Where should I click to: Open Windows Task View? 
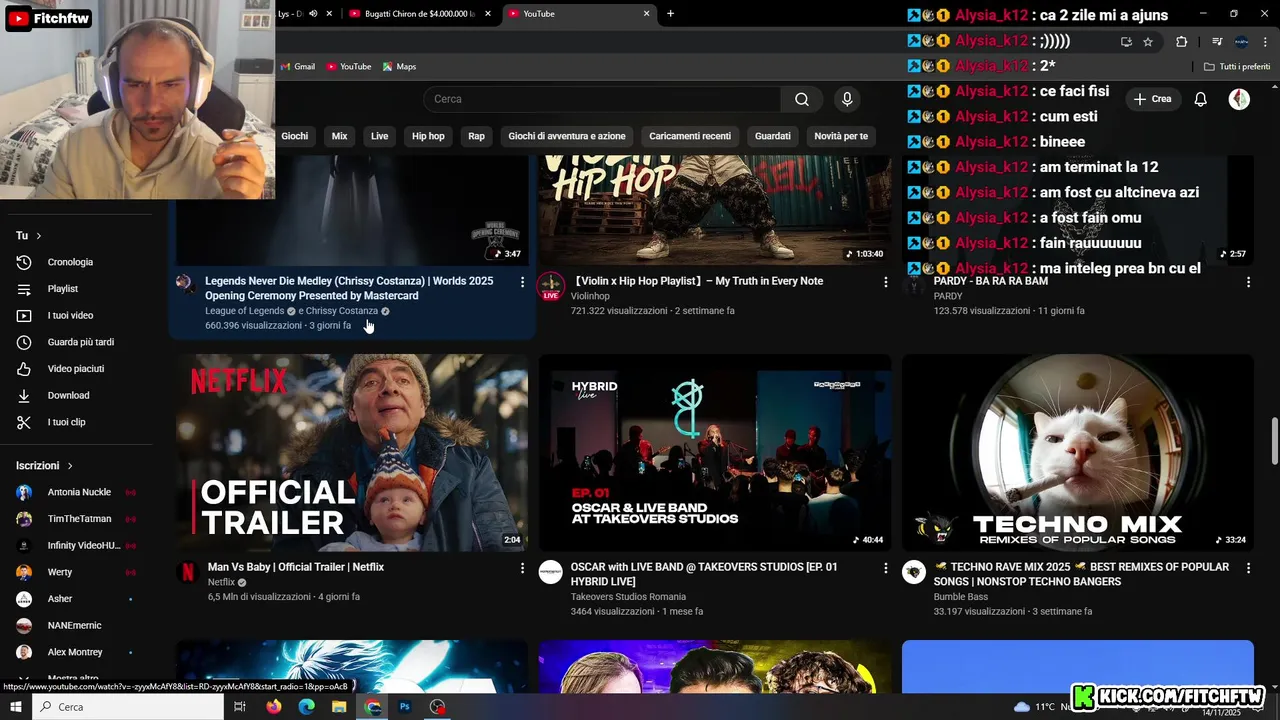pos(240,707)
